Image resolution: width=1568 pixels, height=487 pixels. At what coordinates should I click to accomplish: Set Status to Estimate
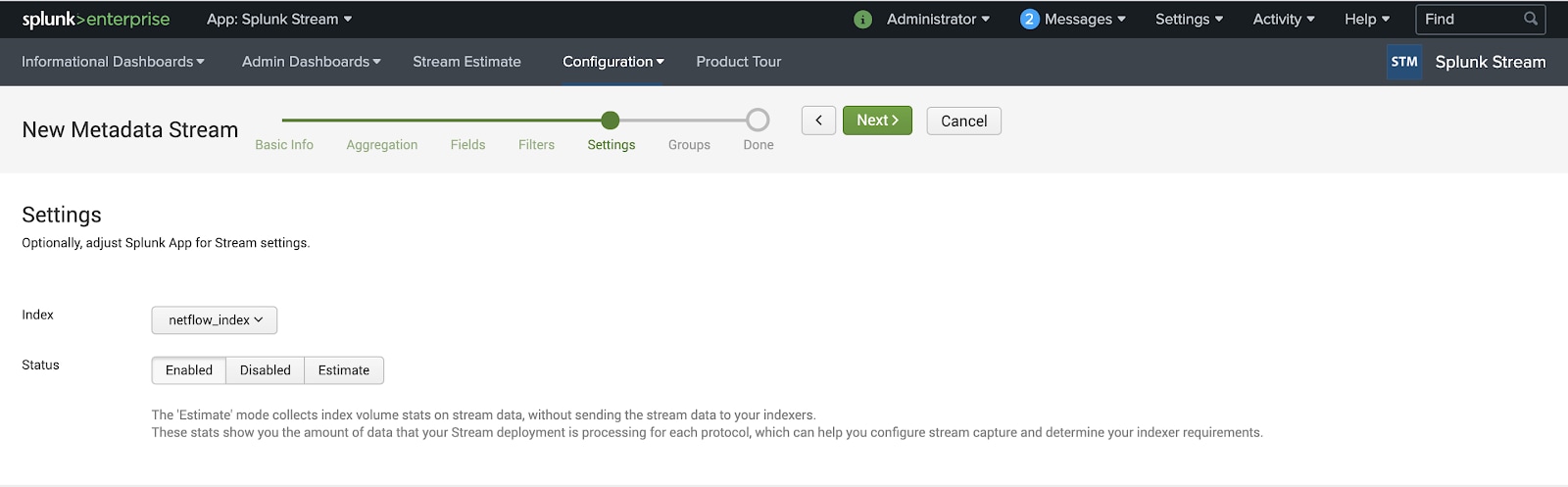pyautogui.click(x=344, y=370)
